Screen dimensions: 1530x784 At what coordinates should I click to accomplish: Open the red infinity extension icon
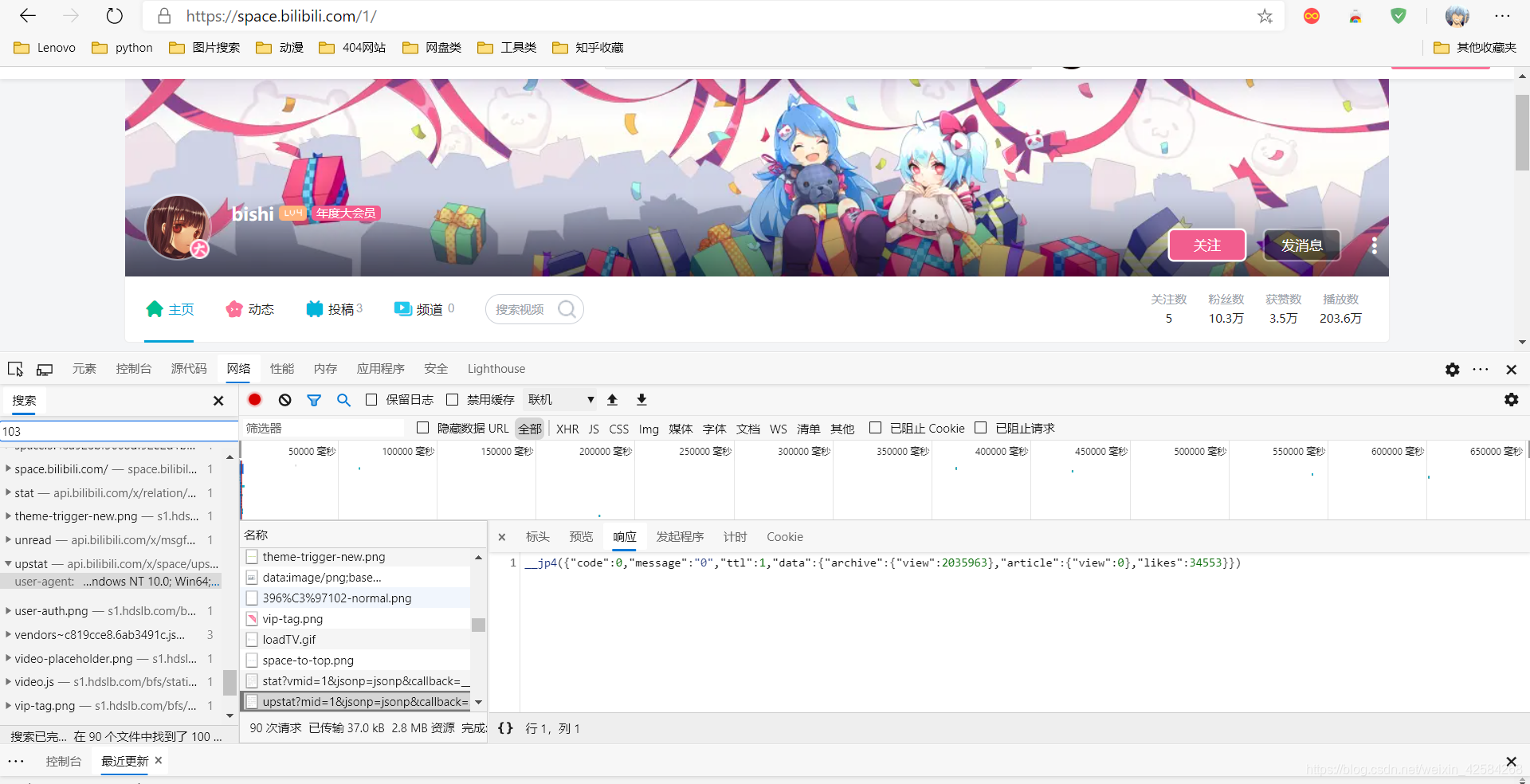[1312, 16]
